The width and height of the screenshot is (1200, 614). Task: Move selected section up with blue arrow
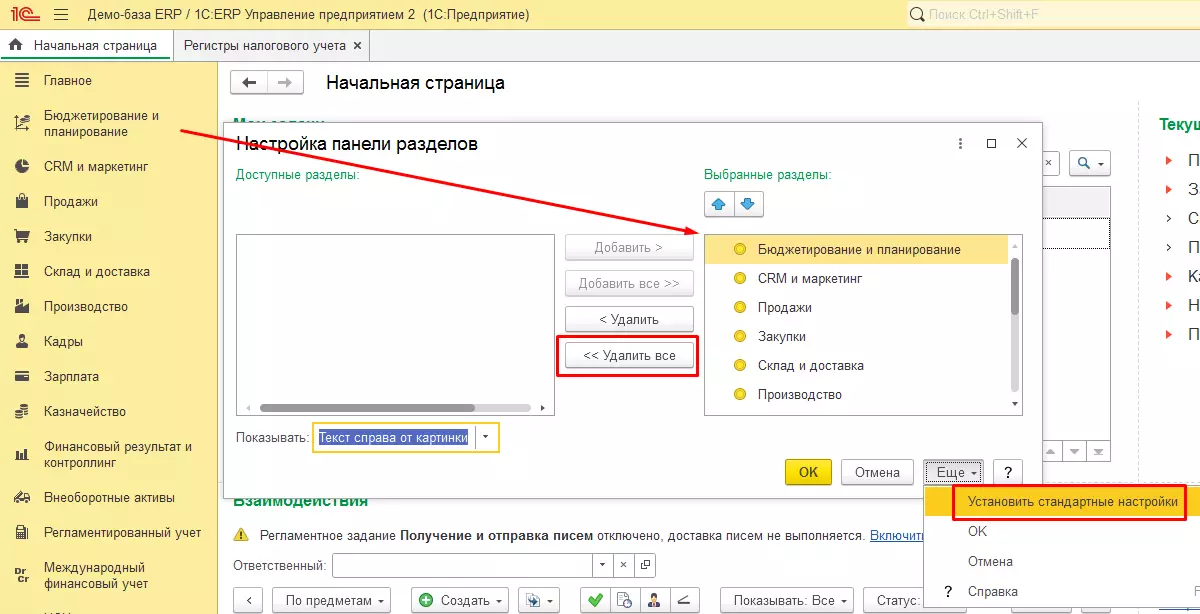[718, 204]
